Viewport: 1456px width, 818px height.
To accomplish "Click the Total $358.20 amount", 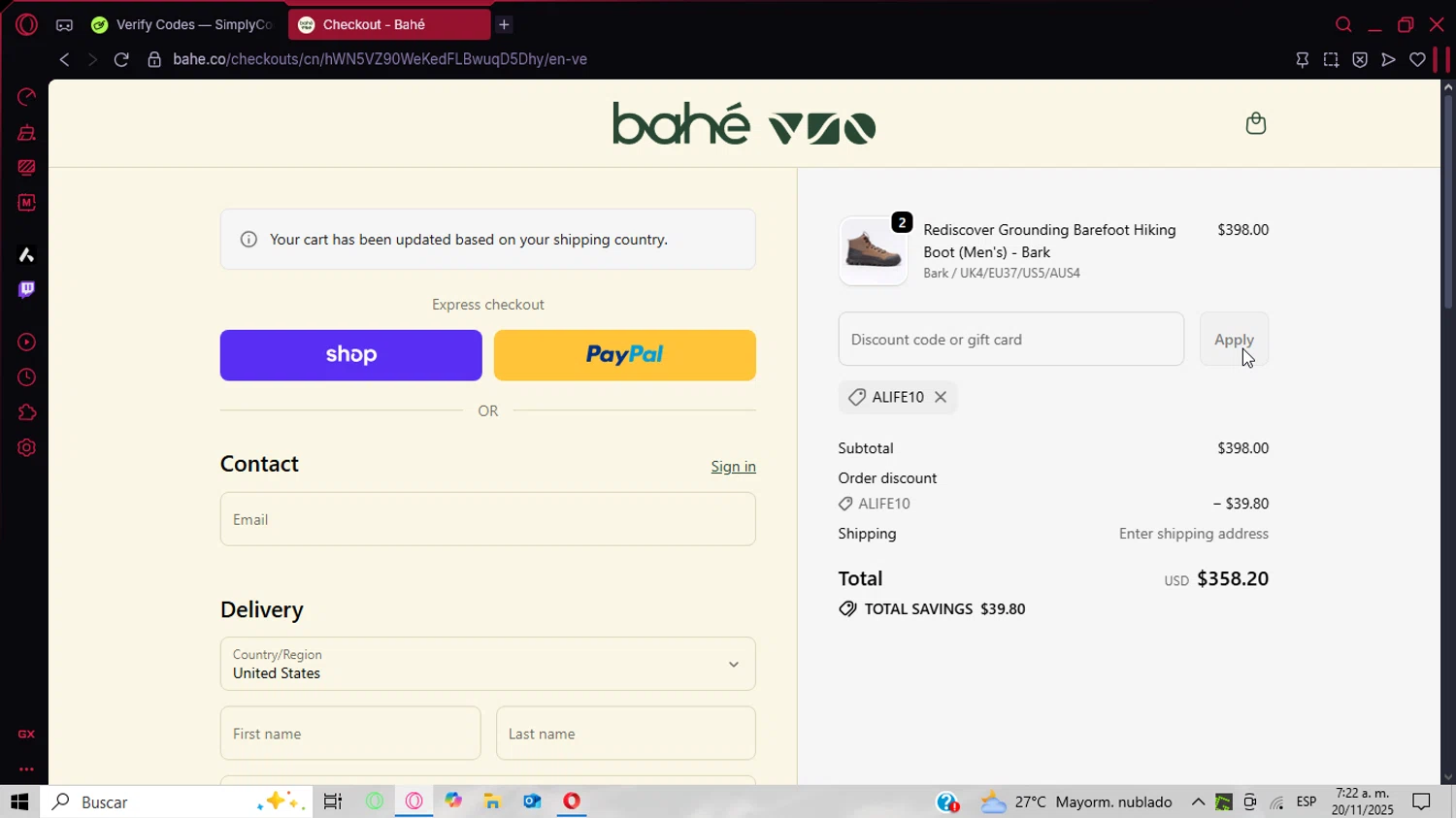I will 1233,579.
